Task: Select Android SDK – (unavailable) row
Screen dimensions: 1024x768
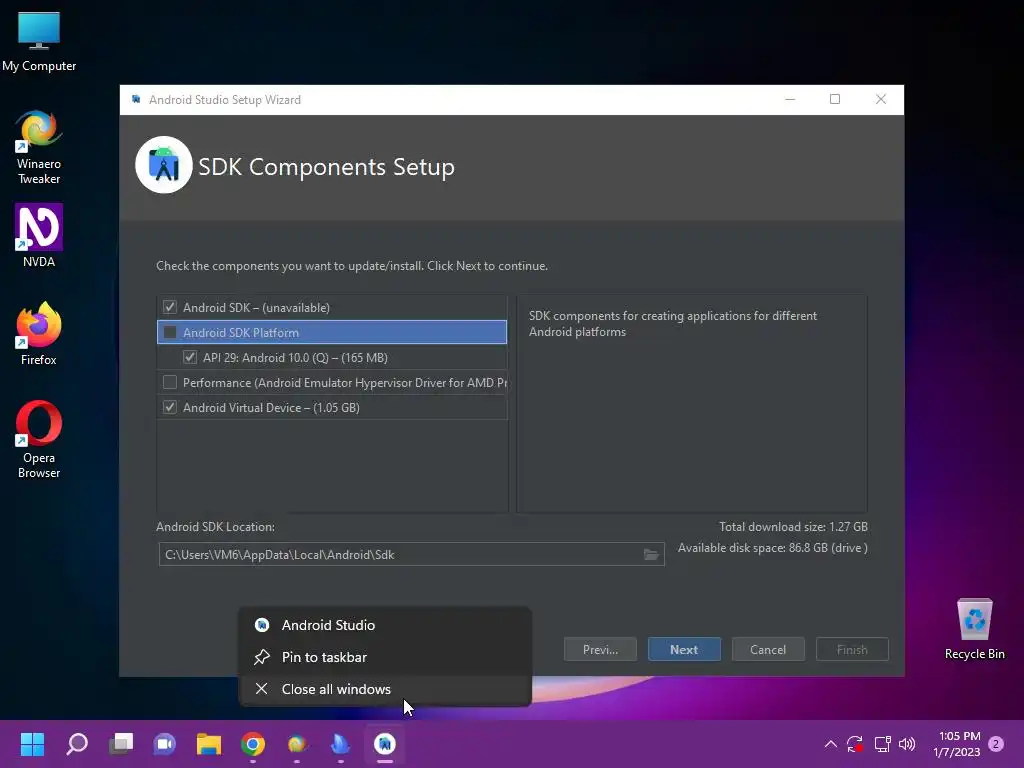Action: coord(332,307)
